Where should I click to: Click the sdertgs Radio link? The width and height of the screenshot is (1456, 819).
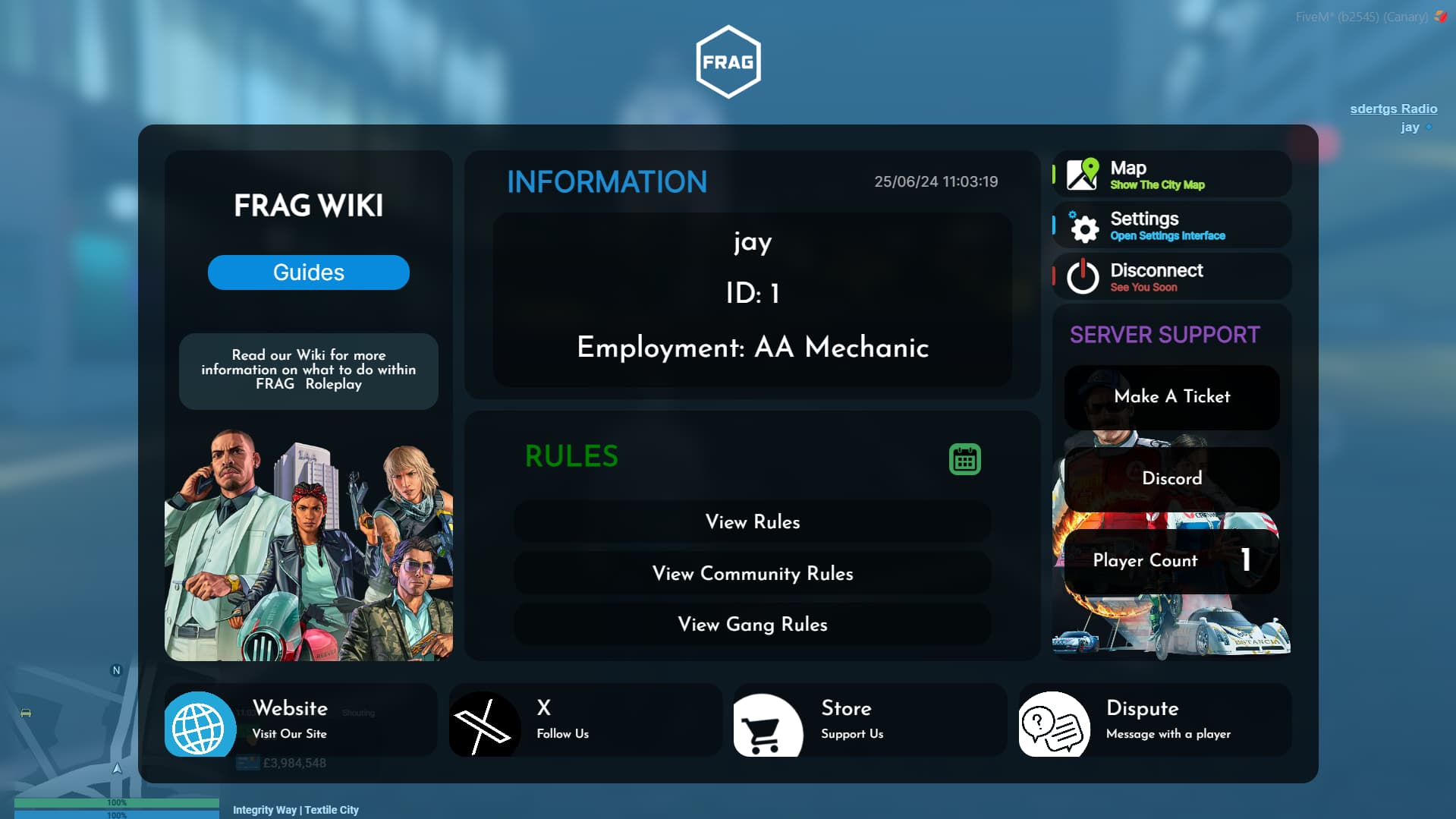pos(1393,109)
